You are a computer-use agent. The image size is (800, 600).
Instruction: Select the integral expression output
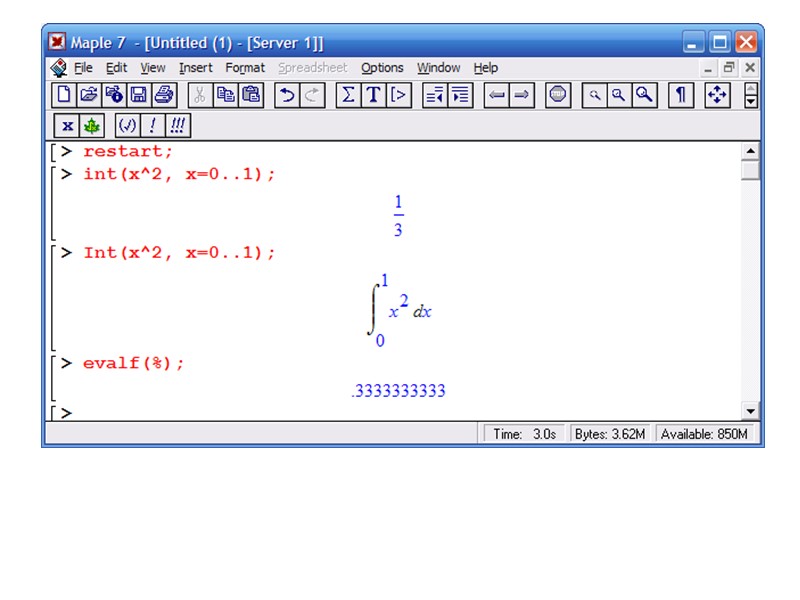[399, 310]
